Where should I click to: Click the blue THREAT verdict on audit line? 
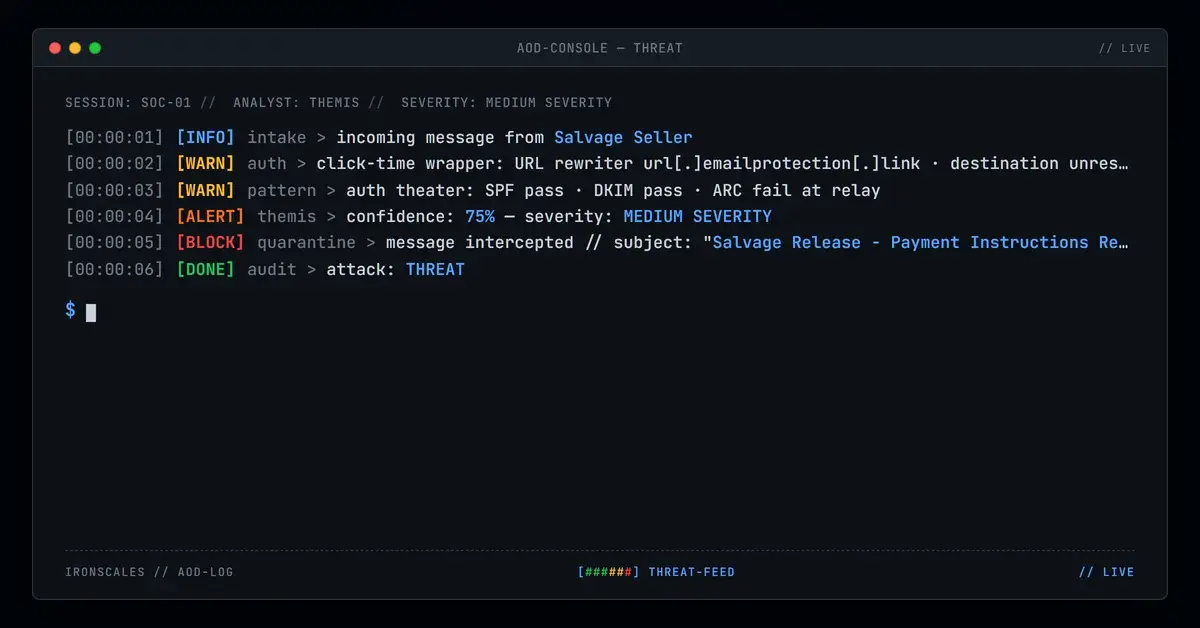point(435,269)
